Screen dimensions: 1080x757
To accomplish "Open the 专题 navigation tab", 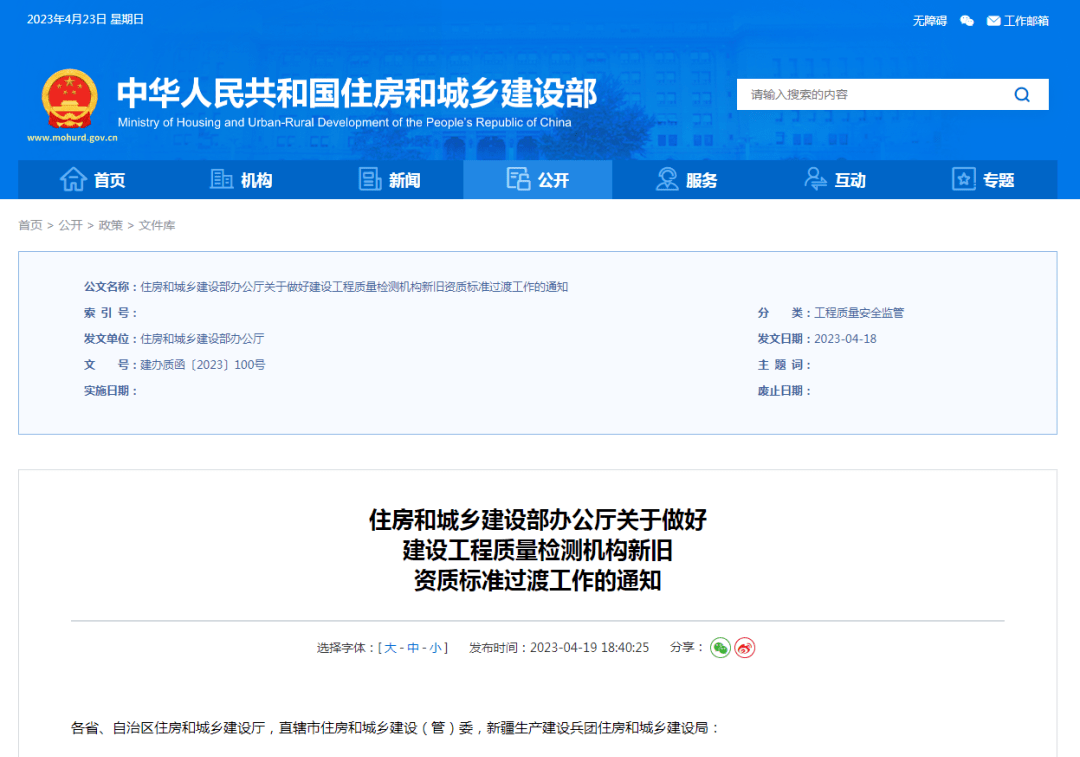I will tap(983, 180).
